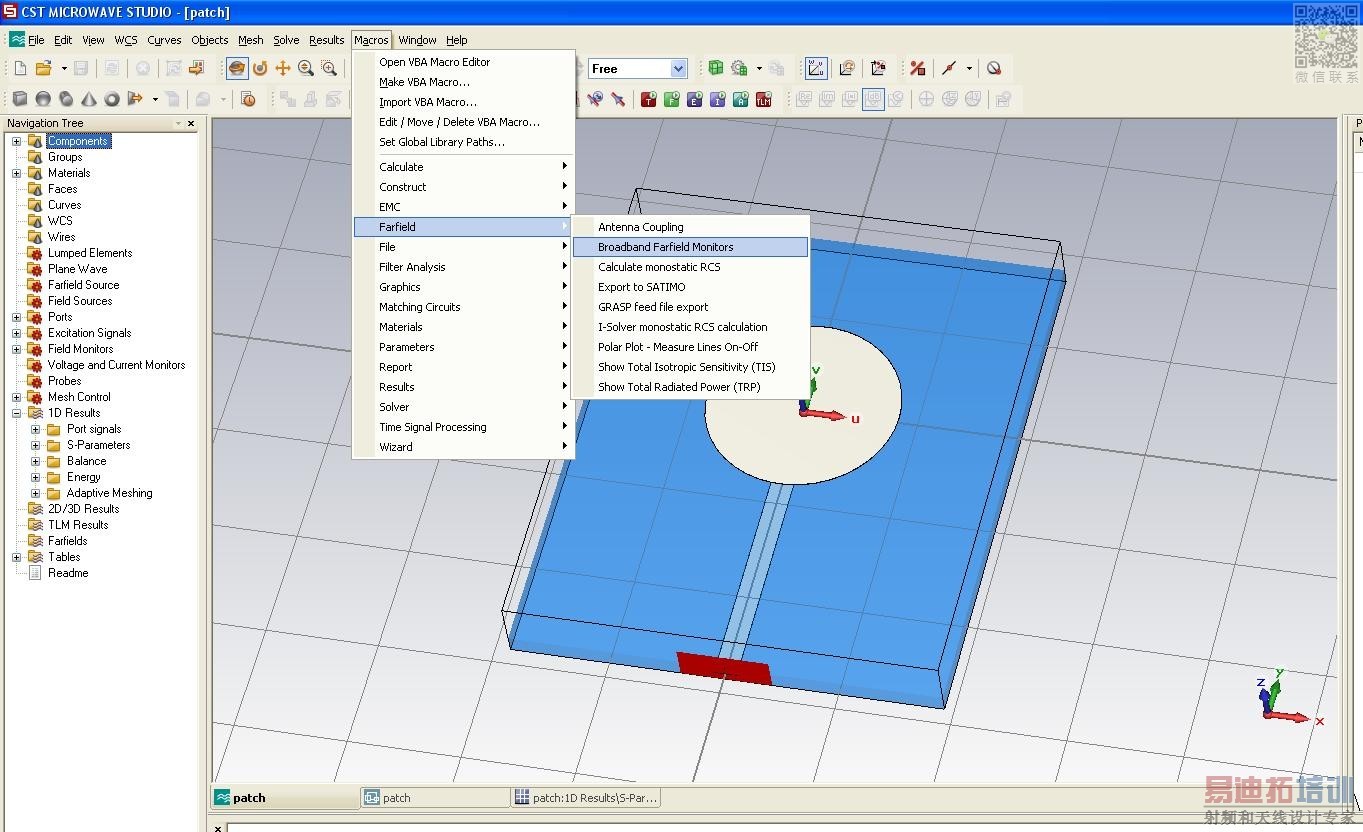Open the Results menu
1363x832 pixels.
[326, 40]
